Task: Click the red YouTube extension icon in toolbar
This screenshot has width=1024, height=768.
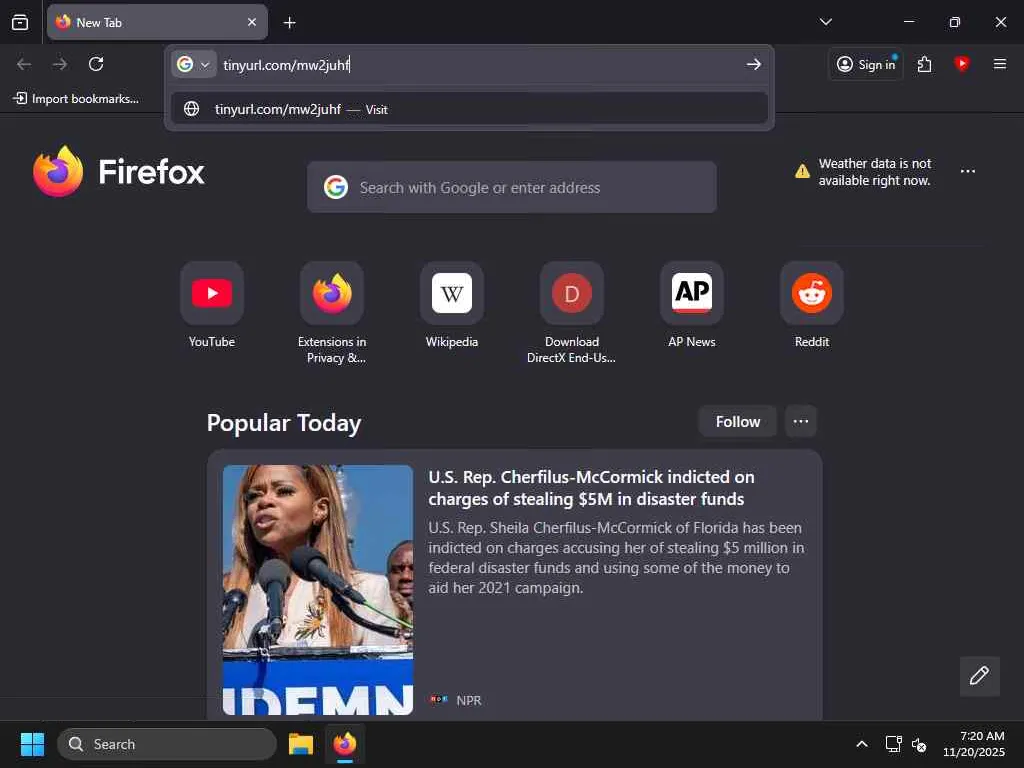Action: [961, 64]
